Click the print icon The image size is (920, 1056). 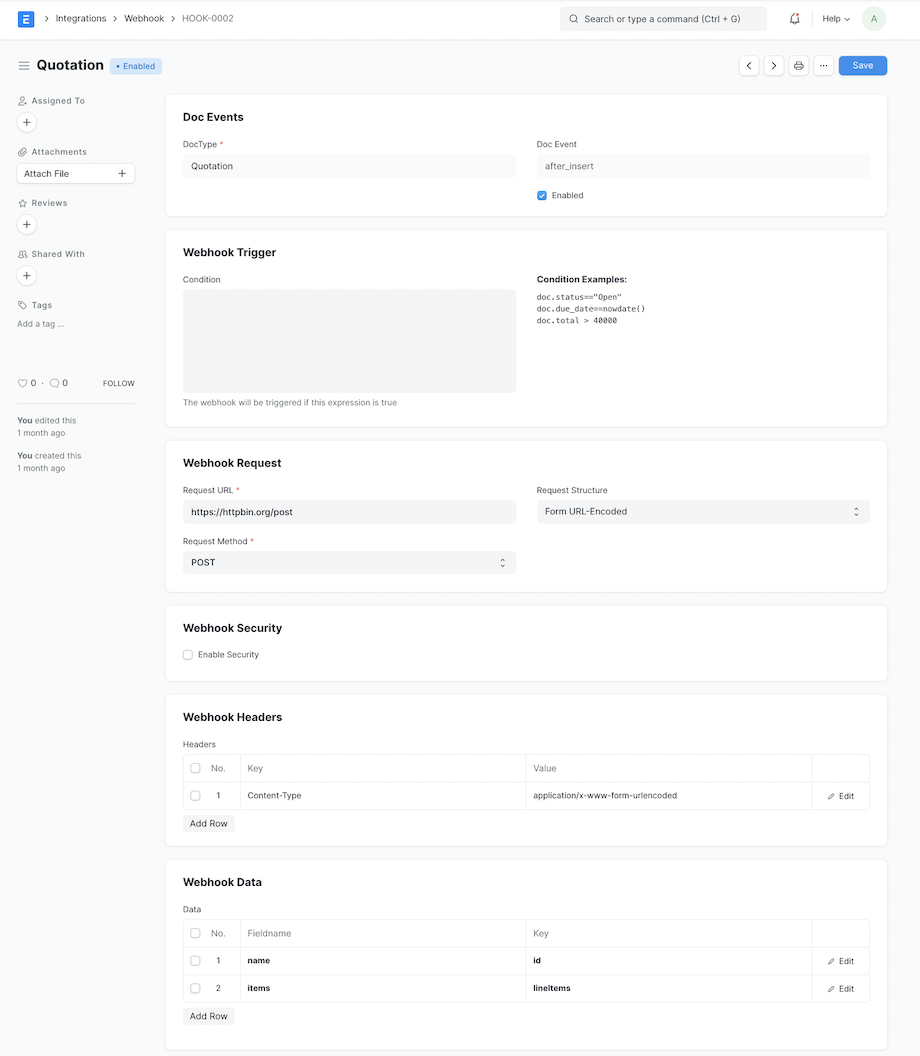799,66
